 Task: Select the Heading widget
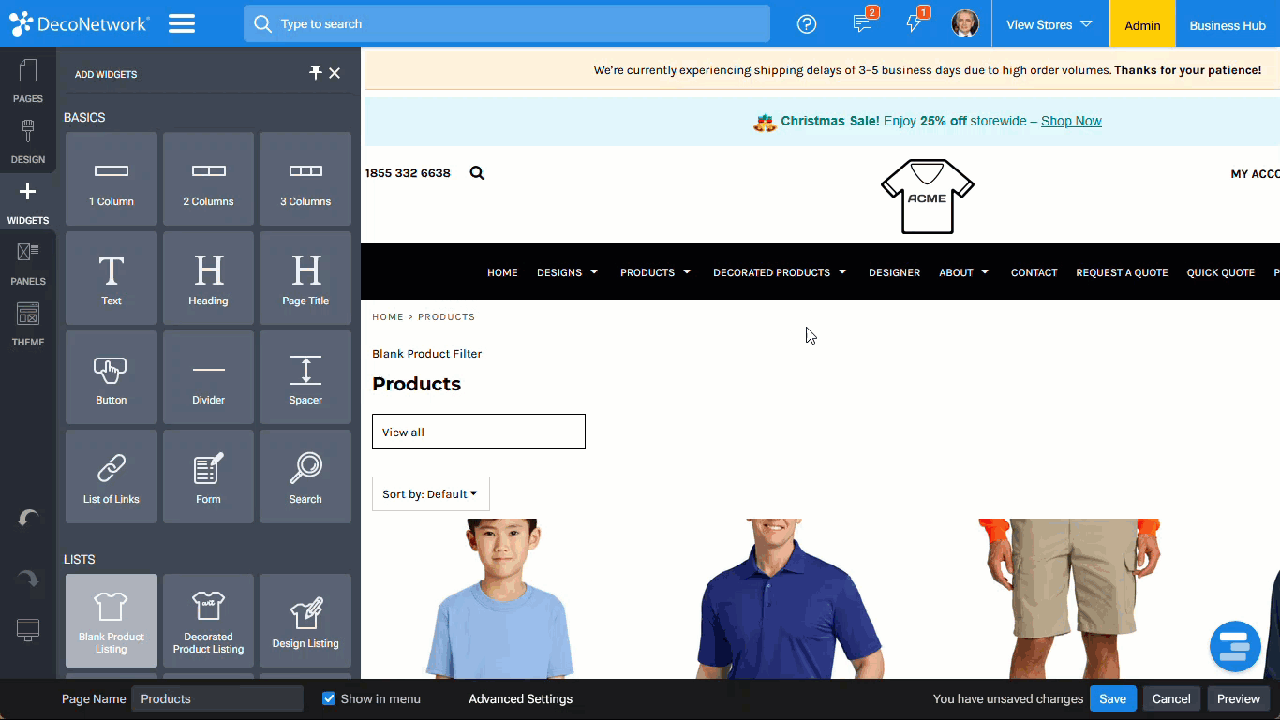[x=208, y=278]
